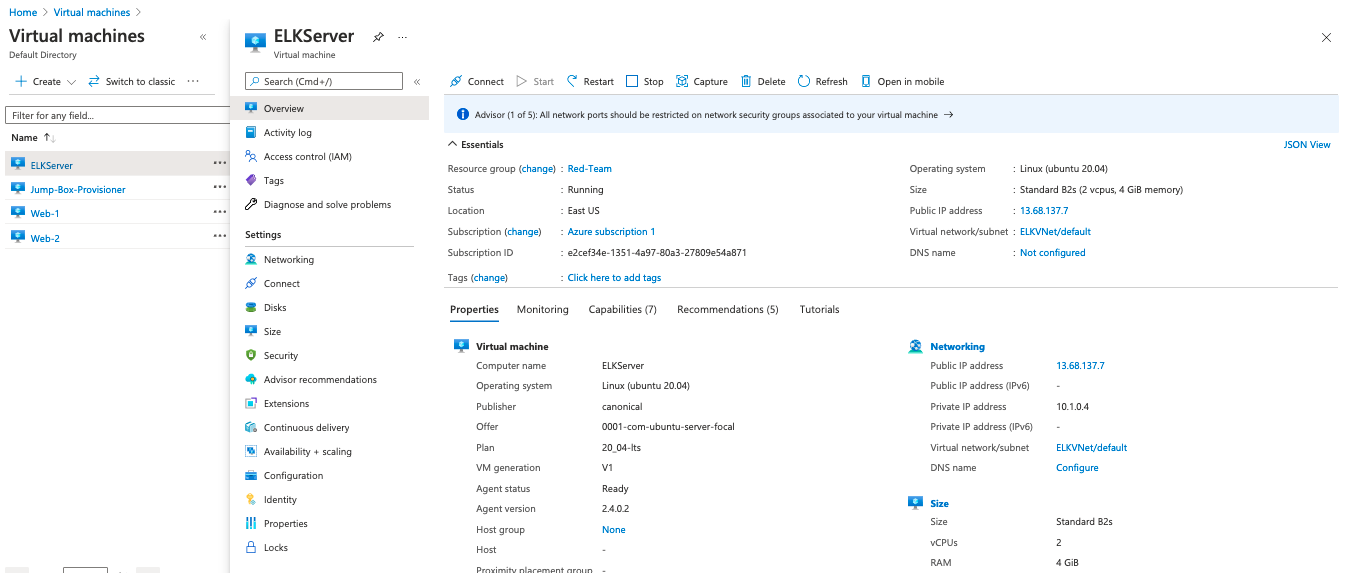Click Not configured DNS name link
Screen dimensions: 1349x573
point(1052,253)
